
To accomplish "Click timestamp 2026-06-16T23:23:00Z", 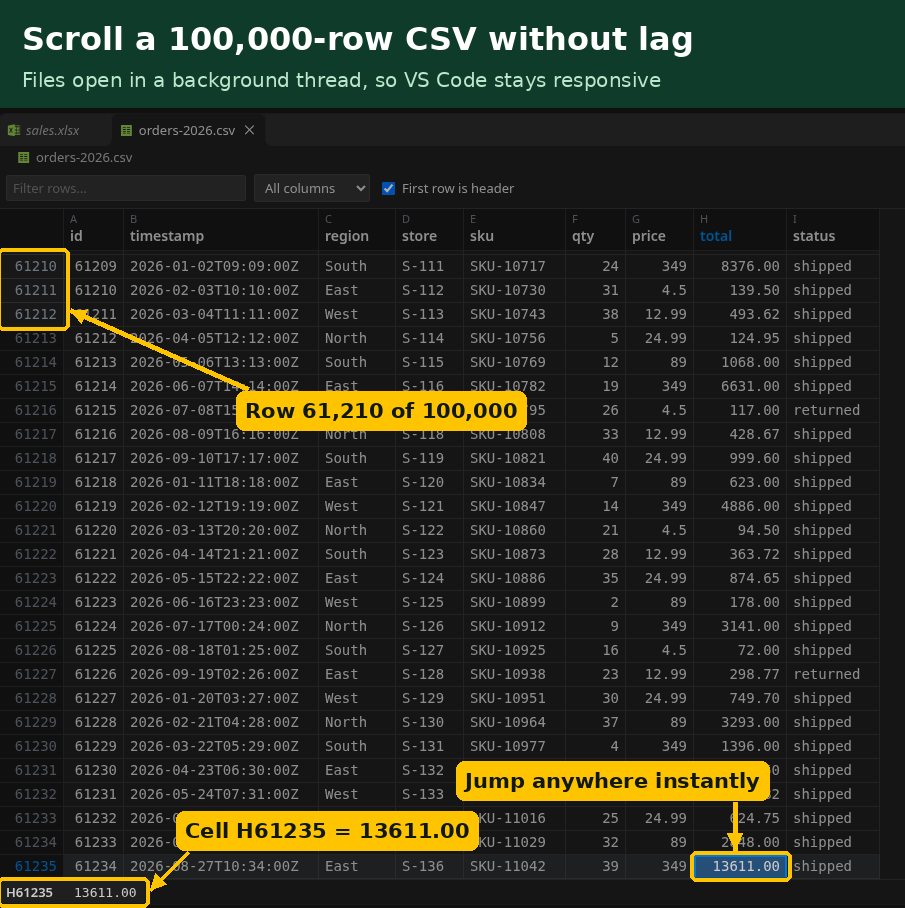I will coord(221,602).
